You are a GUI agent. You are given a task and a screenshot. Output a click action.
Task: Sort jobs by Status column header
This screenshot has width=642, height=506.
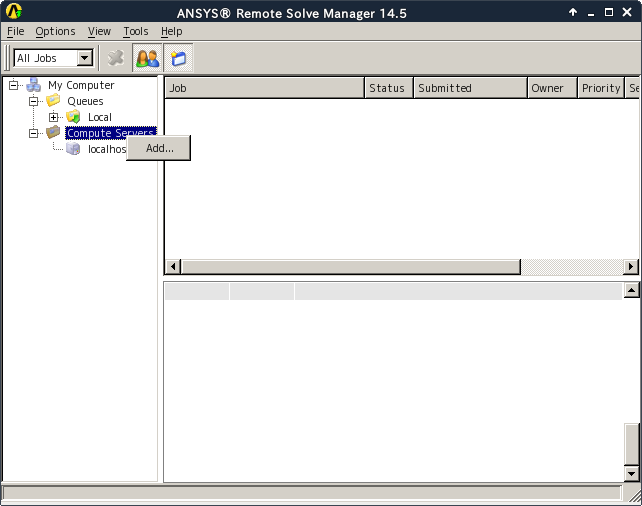(x=387, y=88)
